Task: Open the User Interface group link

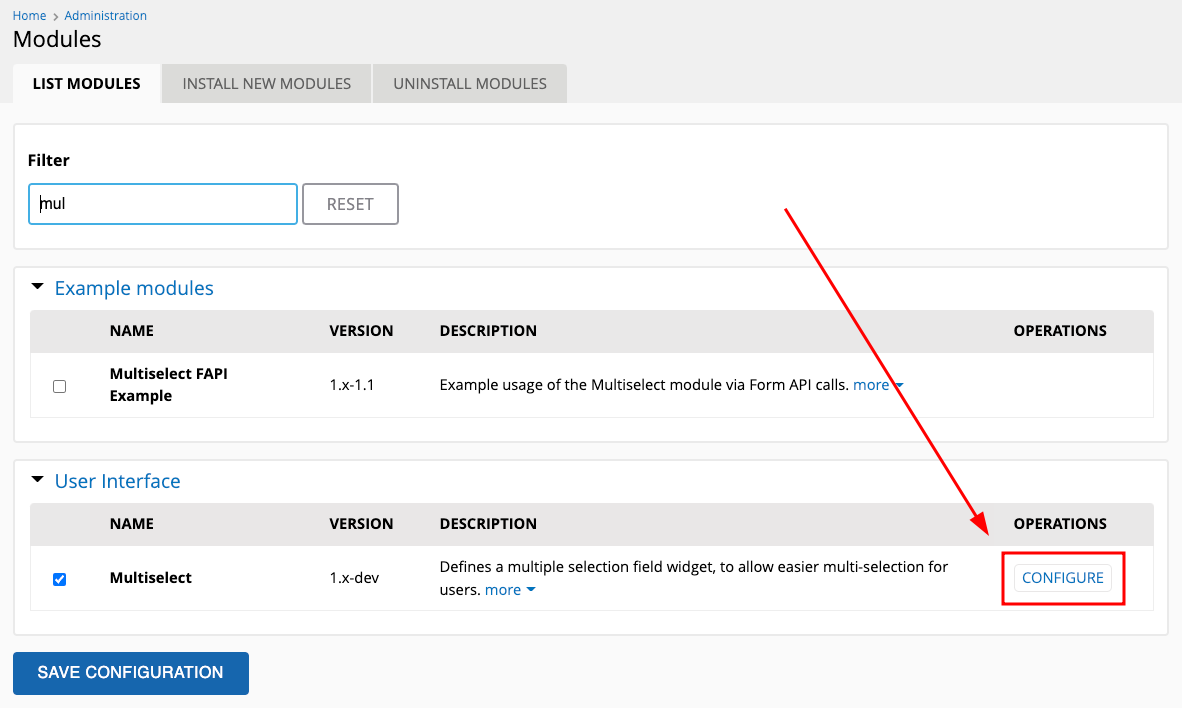Action: [117, 481]
